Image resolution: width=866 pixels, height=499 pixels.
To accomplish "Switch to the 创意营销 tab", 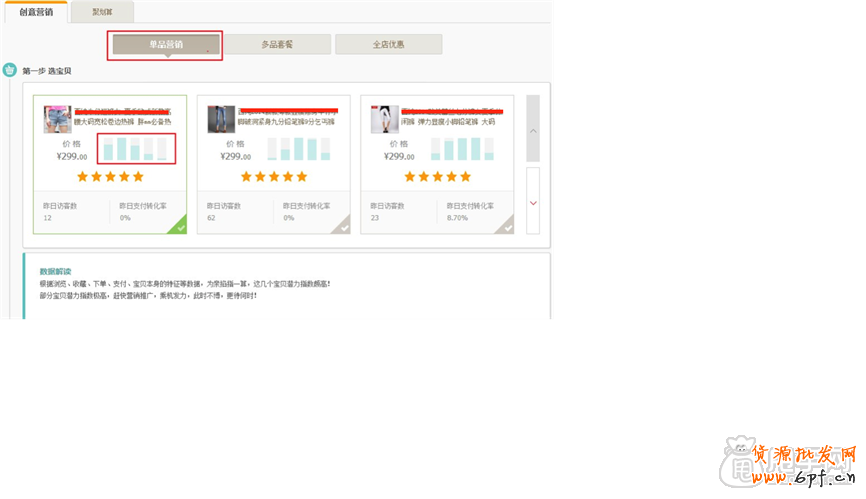I will [x=36, y=12].
